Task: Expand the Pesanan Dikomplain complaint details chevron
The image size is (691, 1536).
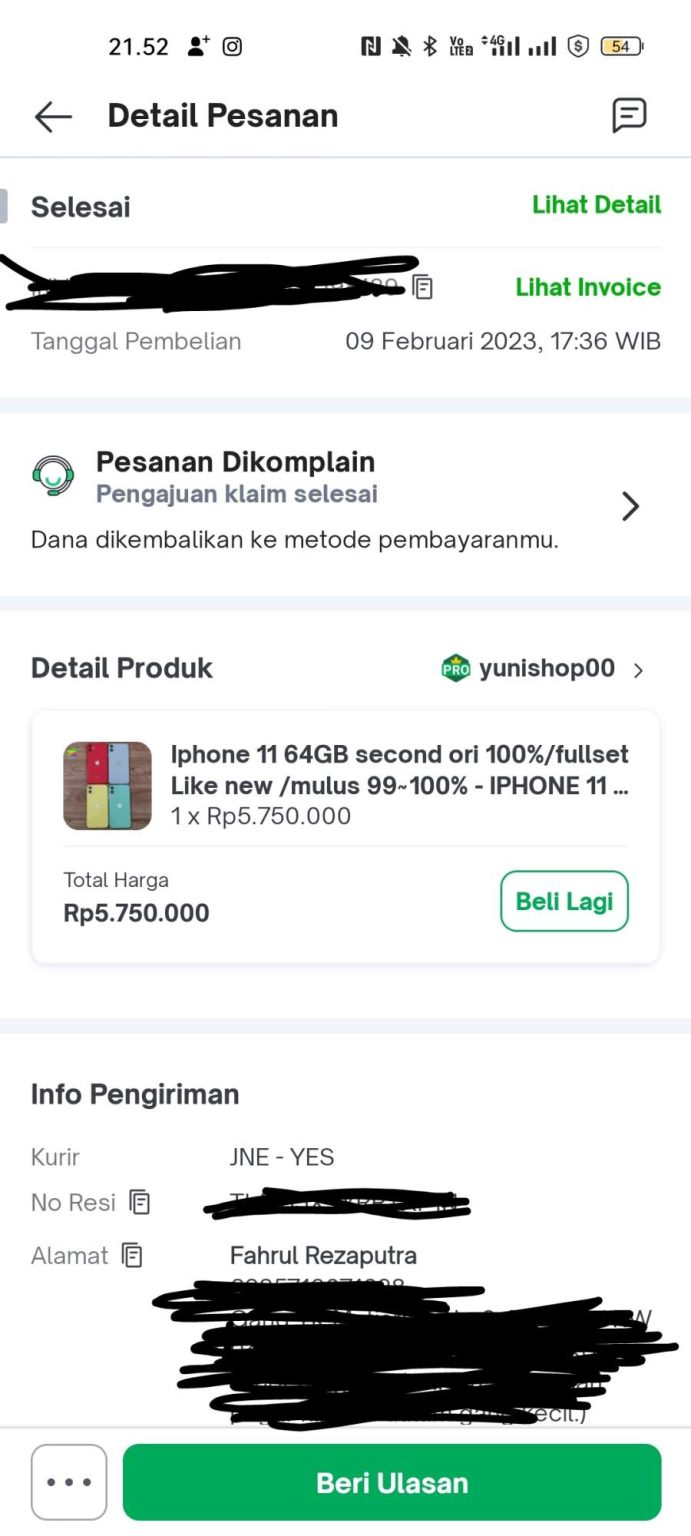Action: pos(630,506)
